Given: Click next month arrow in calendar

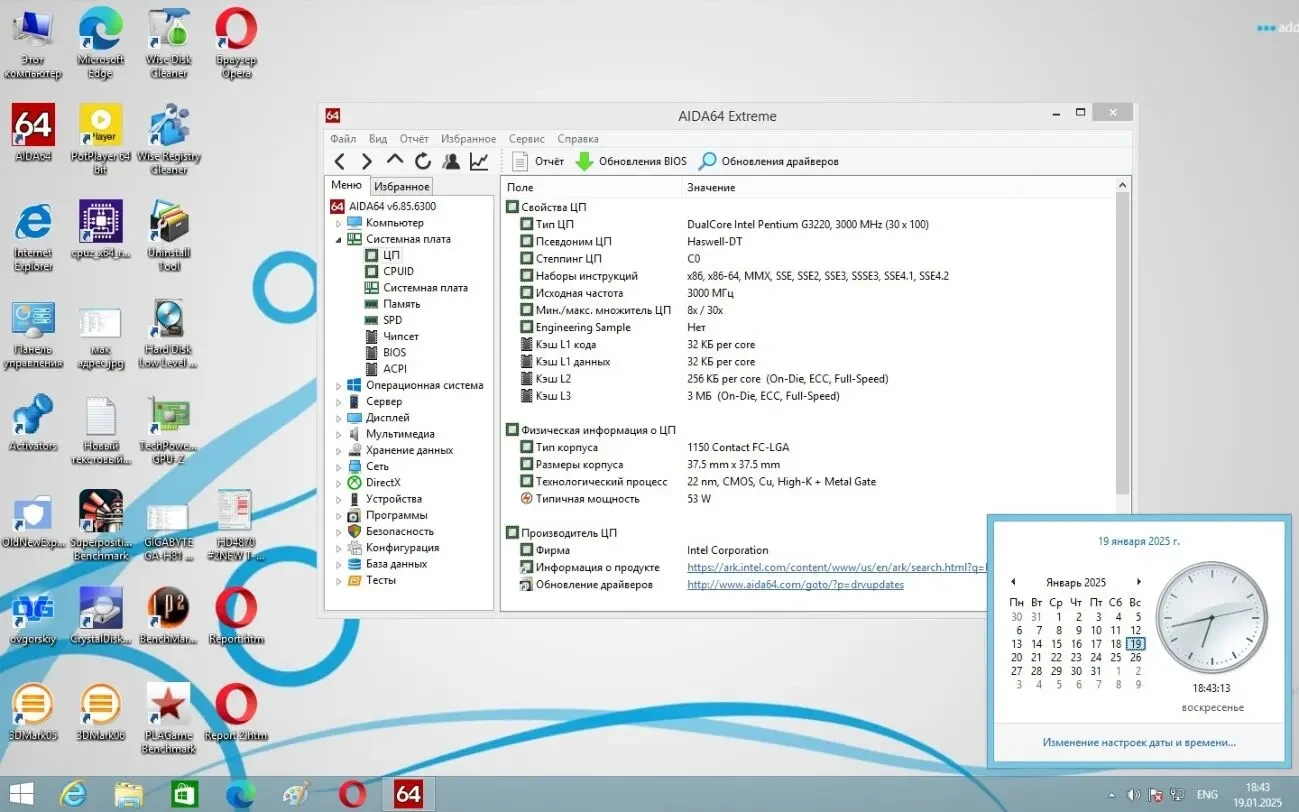Looking at the screenshot, I should pyautogui.click(x=1138, y=582).
